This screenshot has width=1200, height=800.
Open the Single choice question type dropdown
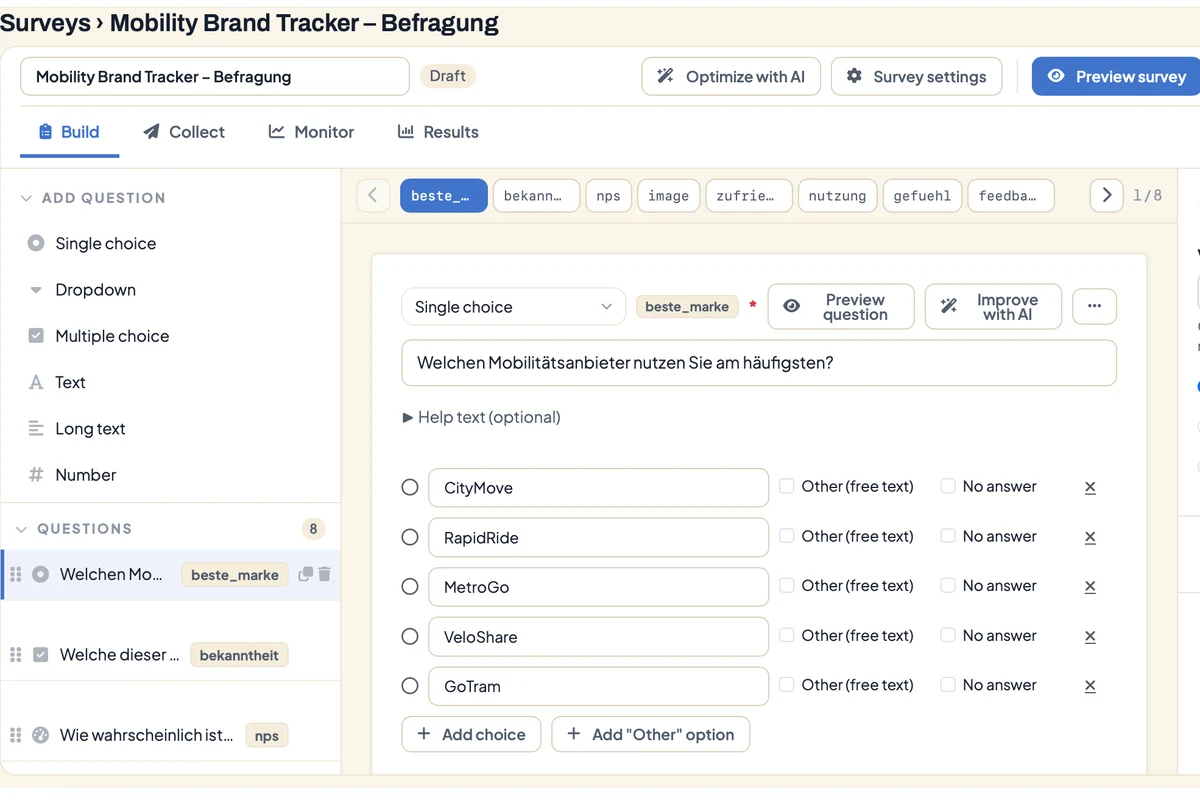click(513, 307)
